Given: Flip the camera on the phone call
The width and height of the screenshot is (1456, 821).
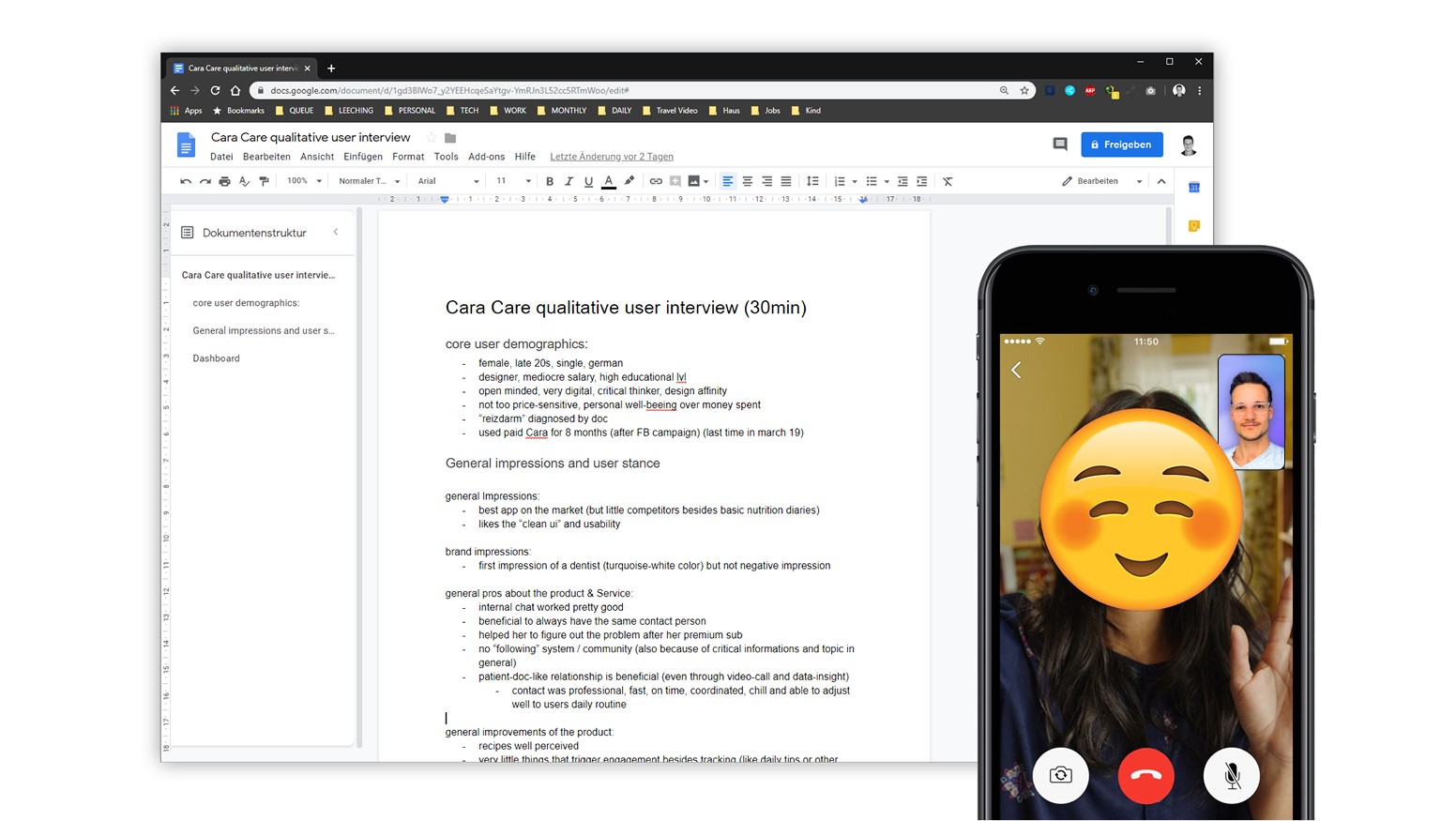Looking at the screenshot, I should pyautogui.click(x=1061, y=775).
